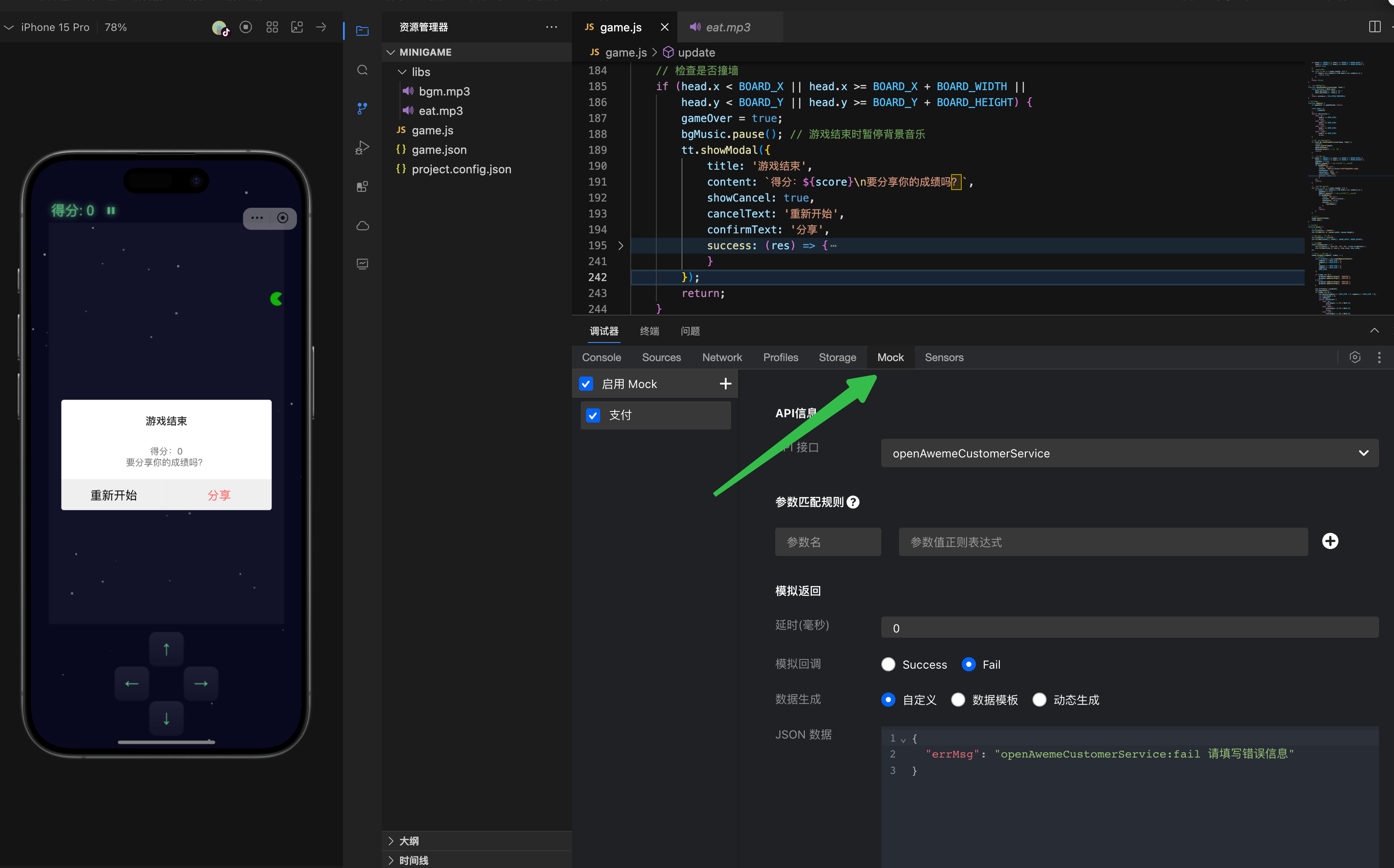
Task: Open the run and debug icon
Action: tap(362, 148)
